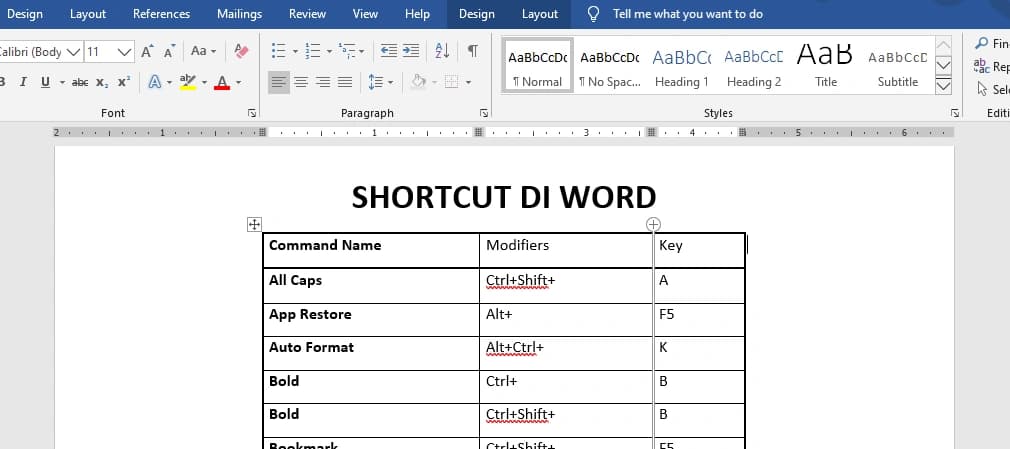Screen dimensions: 1010x449
Task: Switch to the Review tab
Action: [x=307, y=14]
